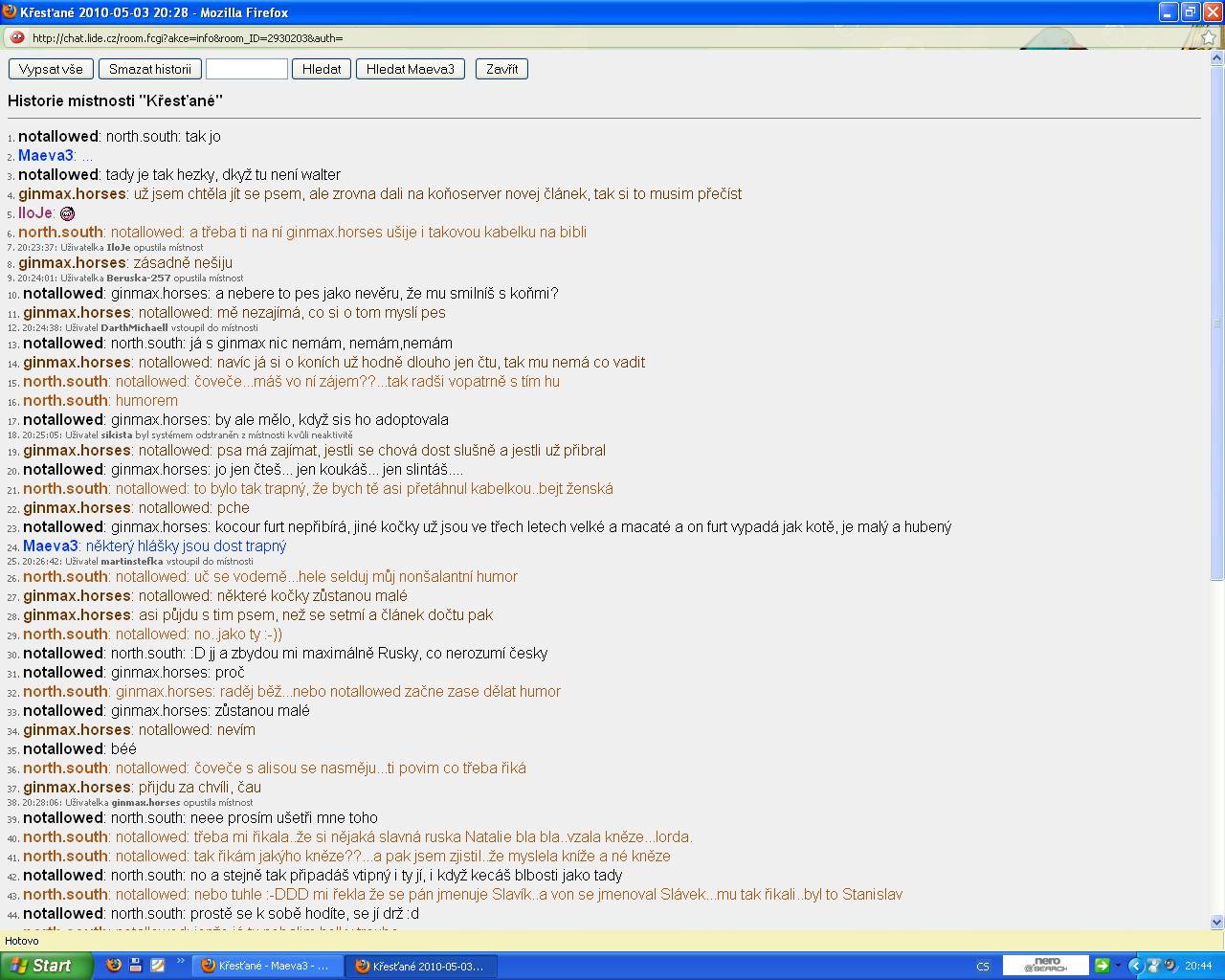Click the floppy disk quick launch icon
This screenshot has height=980, width=1225.
coord(136,965)
